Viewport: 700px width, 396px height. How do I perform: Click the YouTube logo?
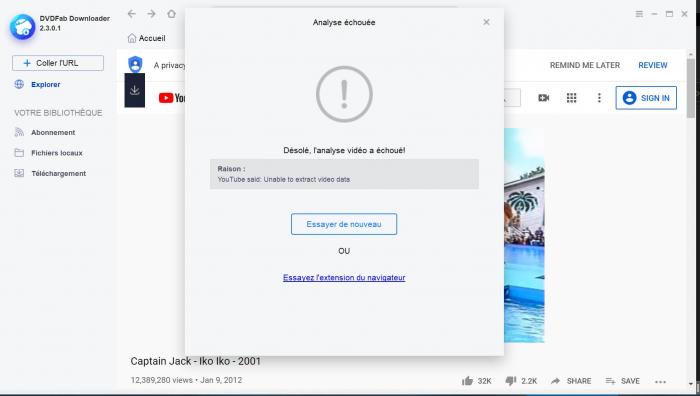tap(172, 98)
